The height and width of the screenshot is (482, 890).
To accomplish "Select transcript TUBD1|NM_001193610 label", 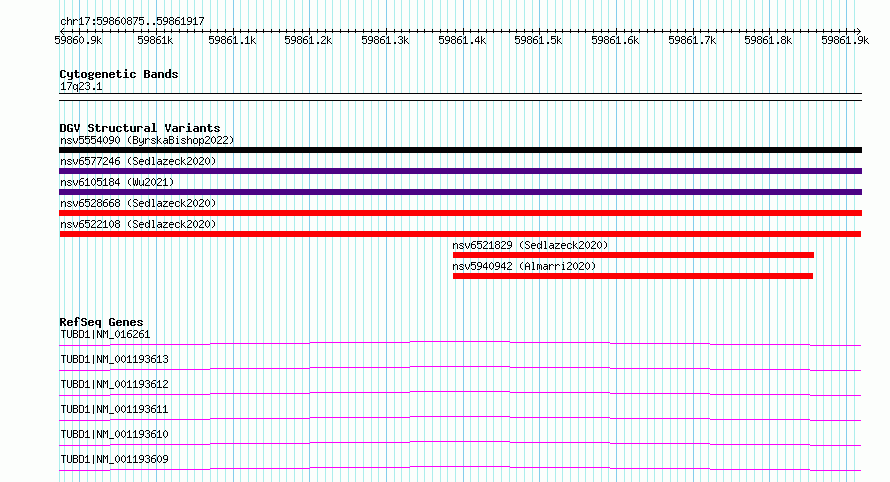I will coord(114,434).
